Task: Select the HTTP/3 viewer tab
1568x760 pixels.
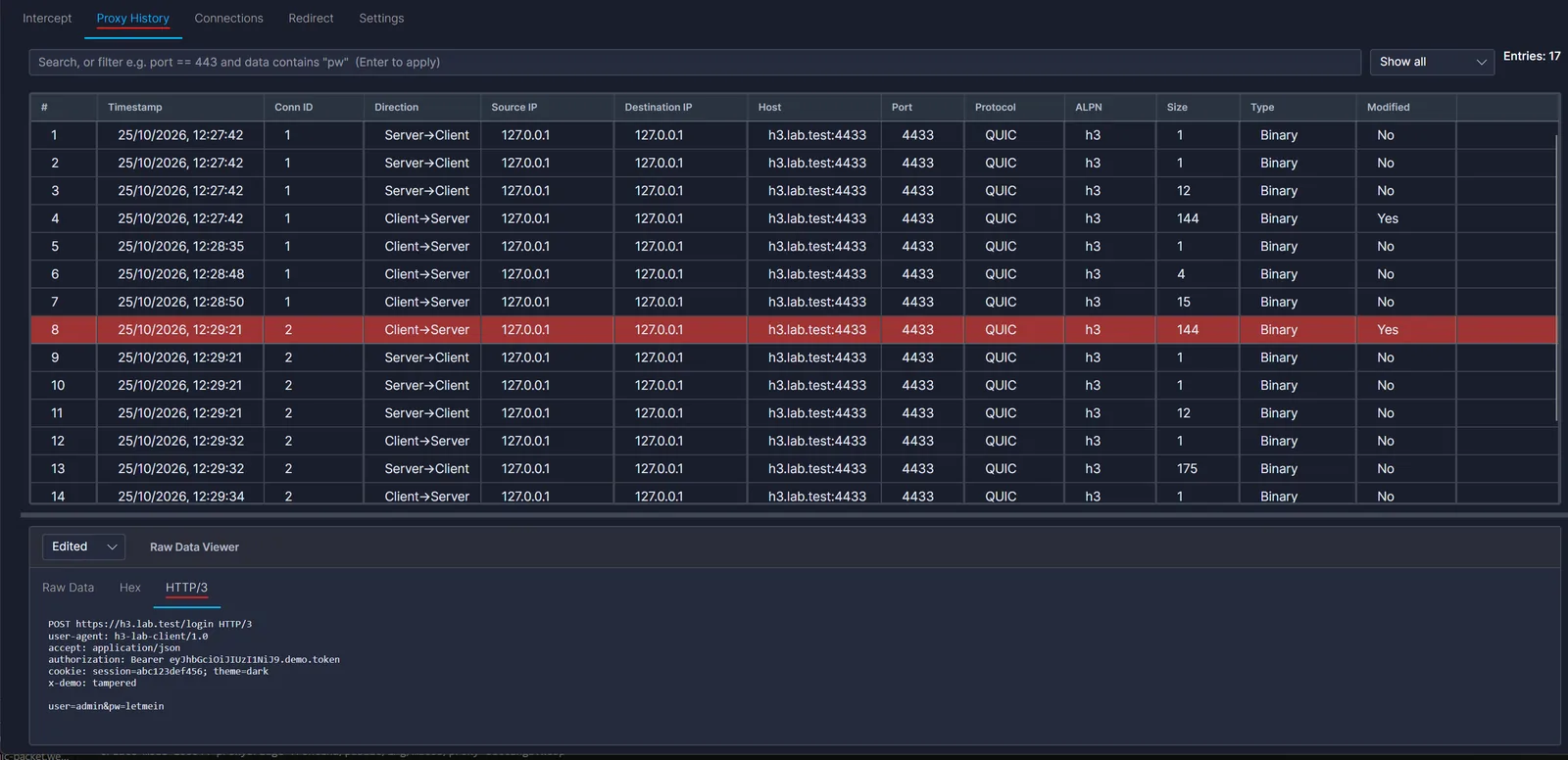Action: tap(186, 588)
